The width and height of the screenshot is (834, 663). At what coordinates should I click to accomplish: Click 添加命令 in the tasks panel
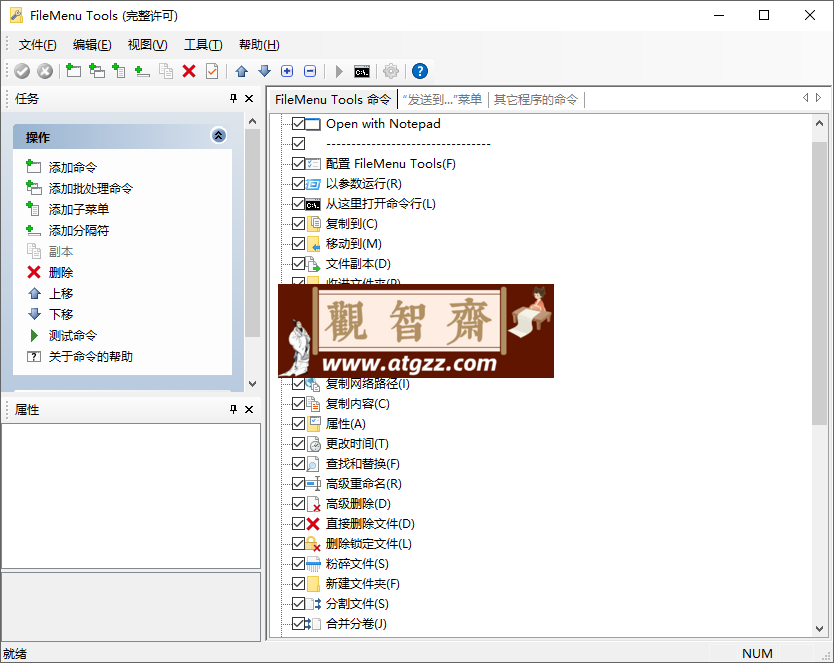(x=73, y=167)
